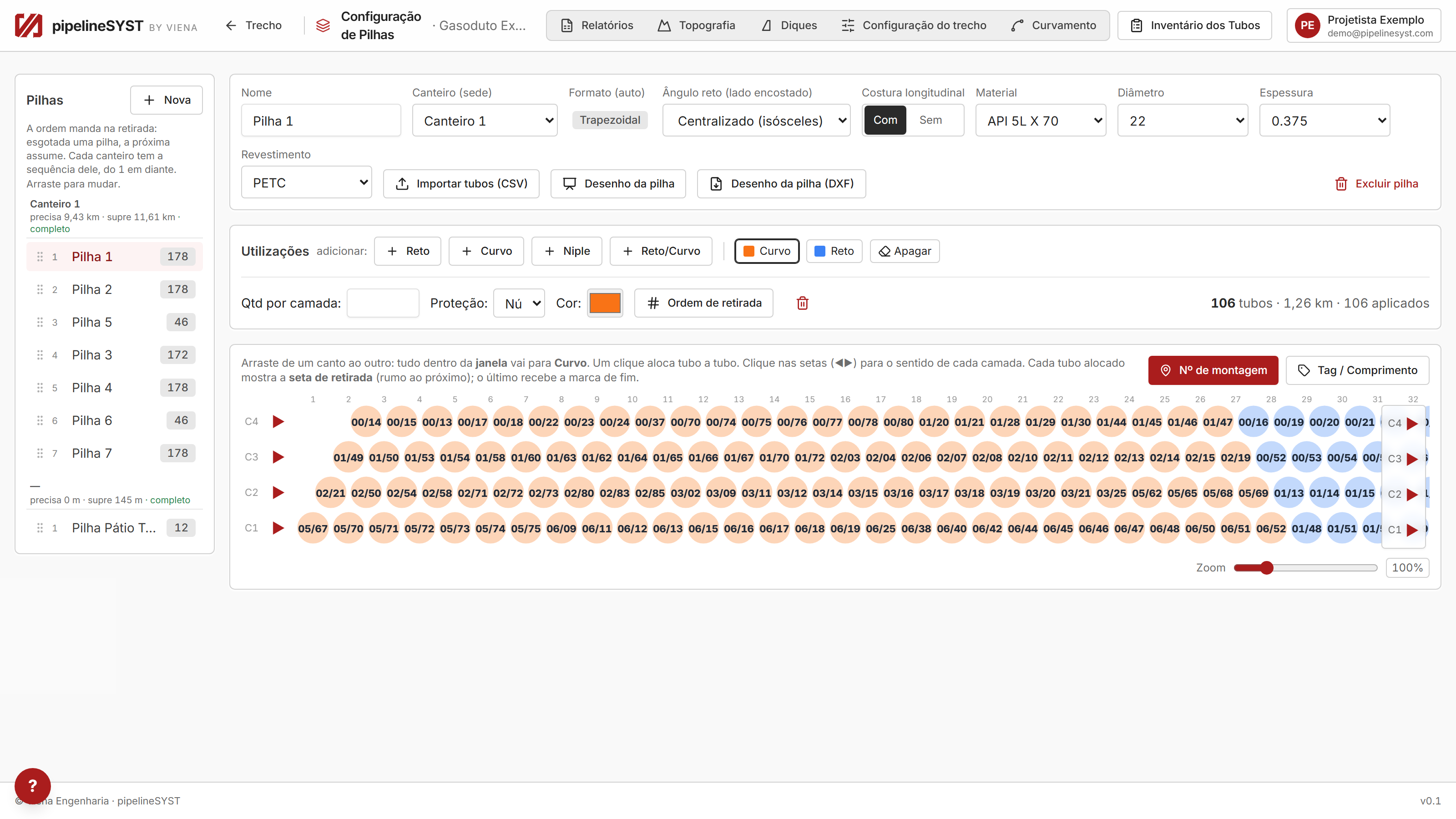Click the left C4 layer direction arrow

[278, 422]
